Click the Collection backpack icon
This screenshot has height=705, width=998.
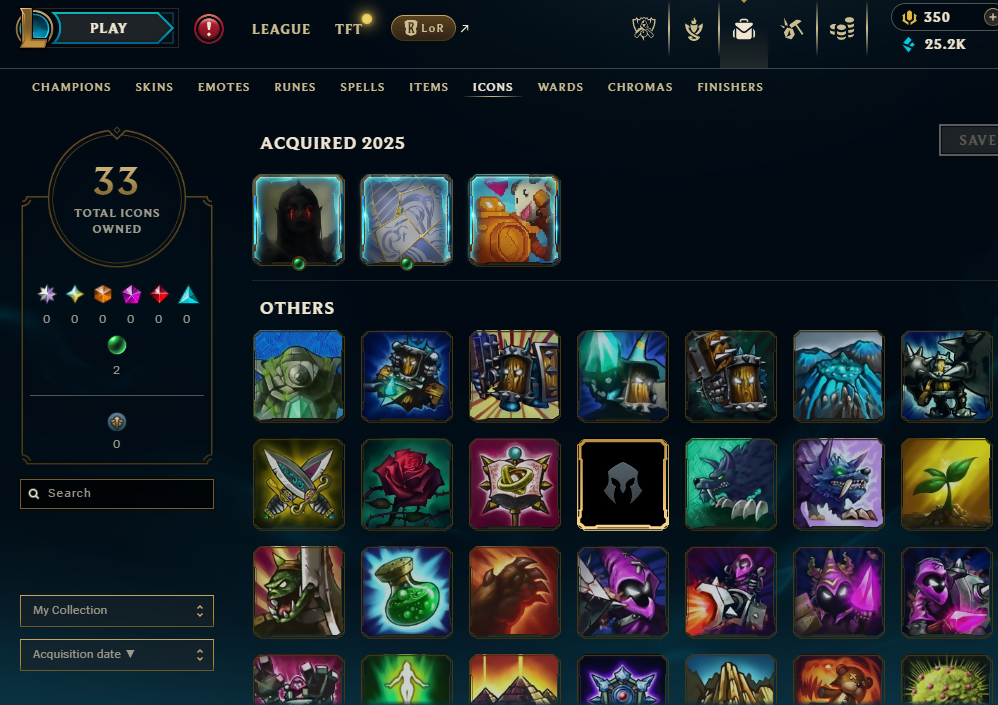pyautogui.click(x=743, y=29)
